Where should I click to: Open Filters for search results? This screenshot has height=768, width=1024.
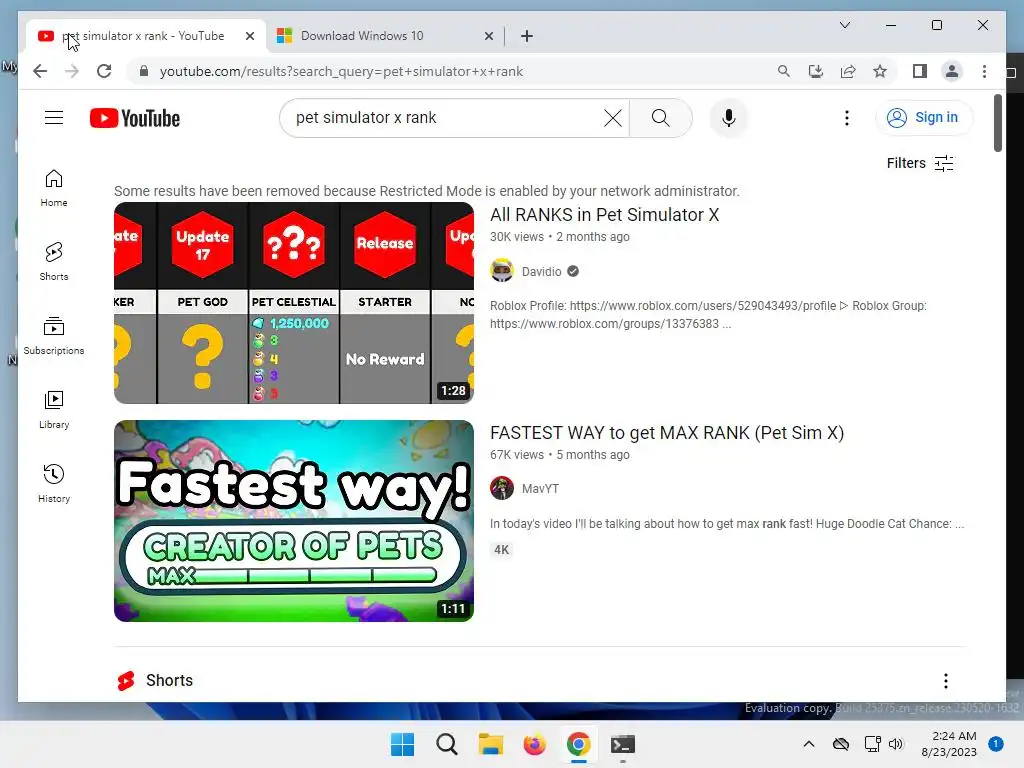pyautogui.click(x=920, y=163)
